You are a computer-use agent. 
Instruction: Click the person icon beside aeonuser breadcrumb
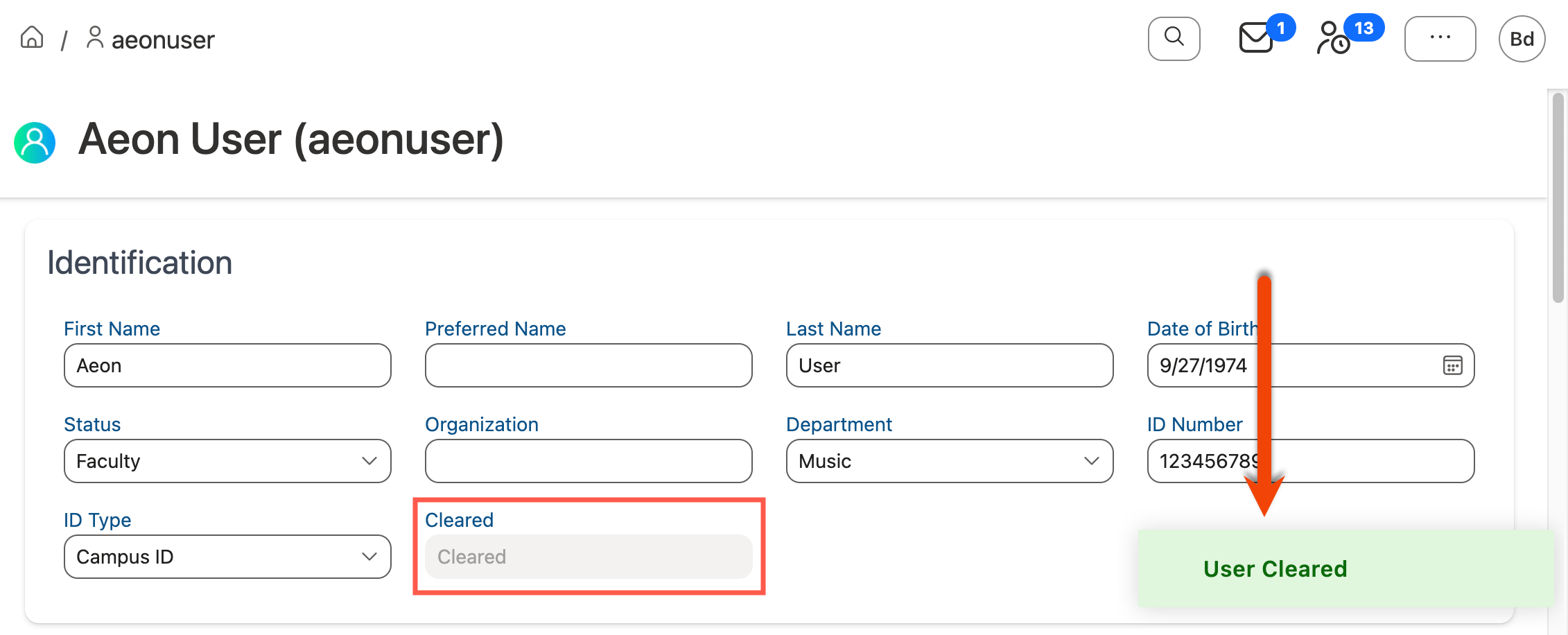(x=95, y=38)
